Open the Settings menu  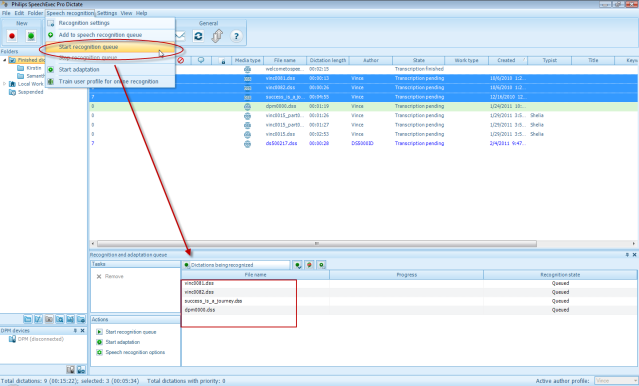107,13
